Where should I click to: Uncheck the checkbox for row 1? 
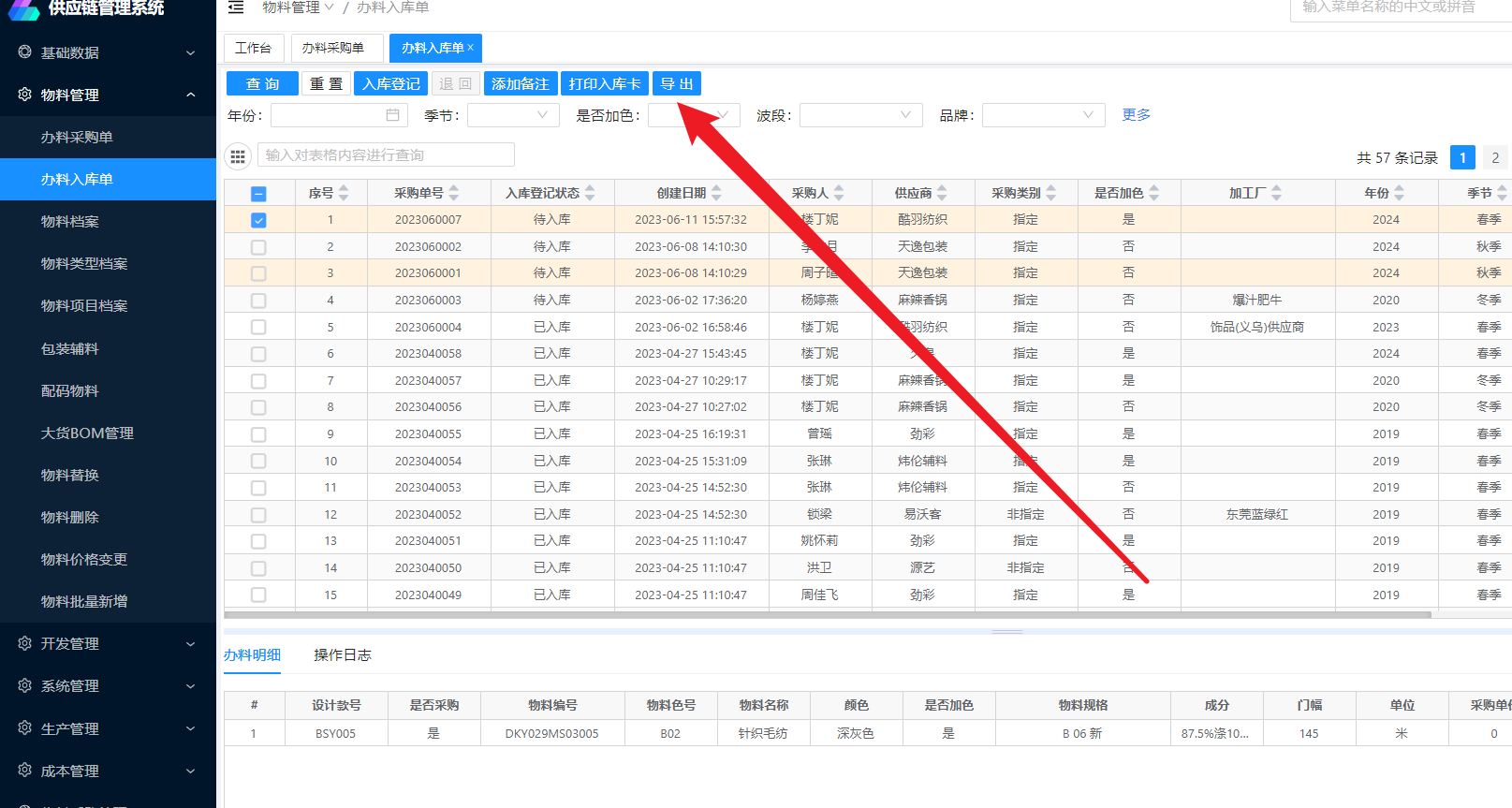pyautogui.click(x=258, y=220)
